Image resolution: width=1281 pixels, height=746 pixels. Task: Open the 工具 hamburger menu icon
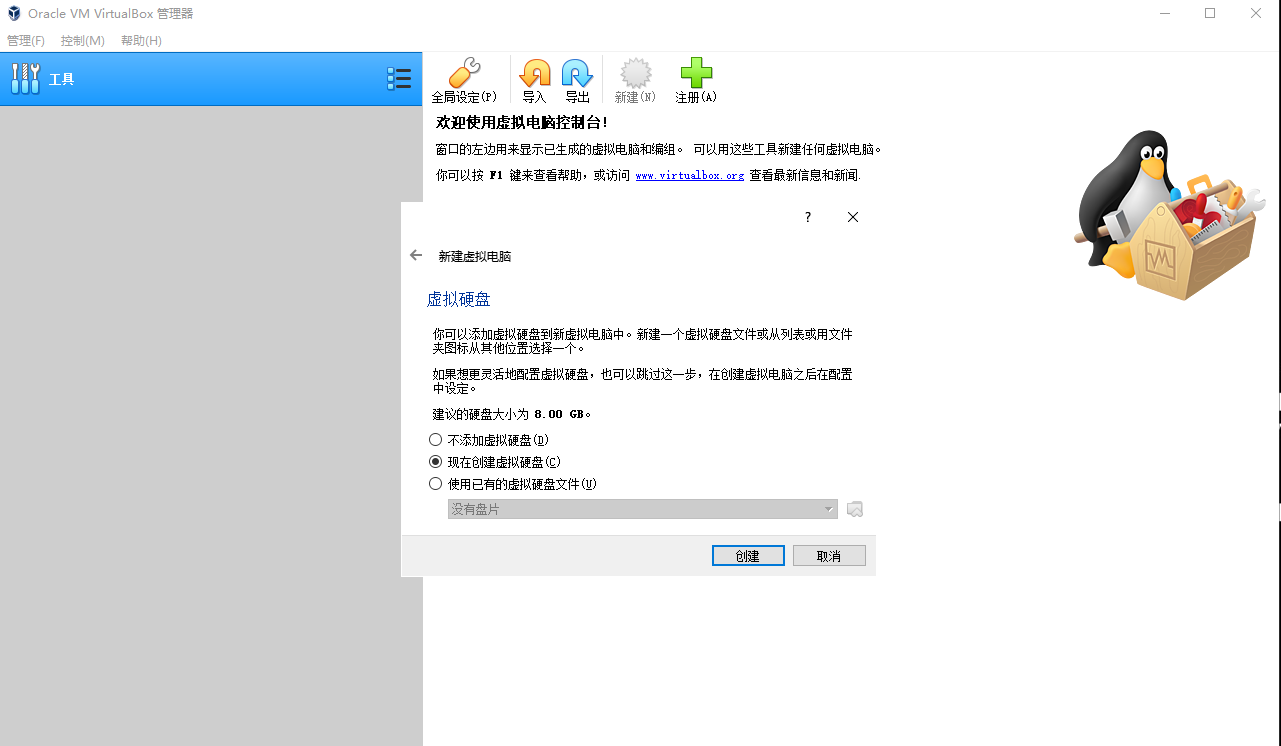coord(399,78)
